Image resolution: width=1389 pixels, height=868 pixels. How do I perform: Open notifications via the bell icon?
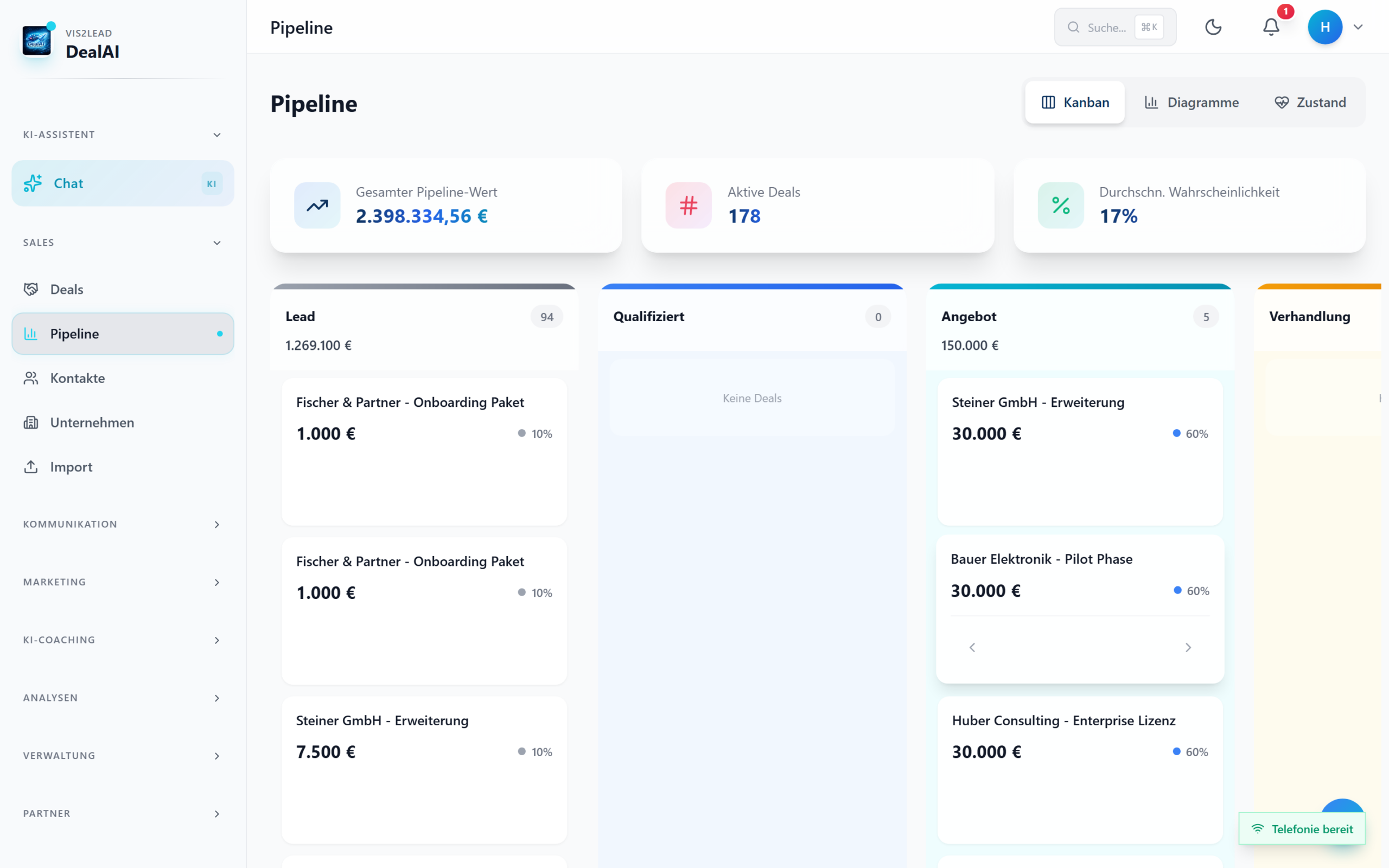pos(1270,27)
